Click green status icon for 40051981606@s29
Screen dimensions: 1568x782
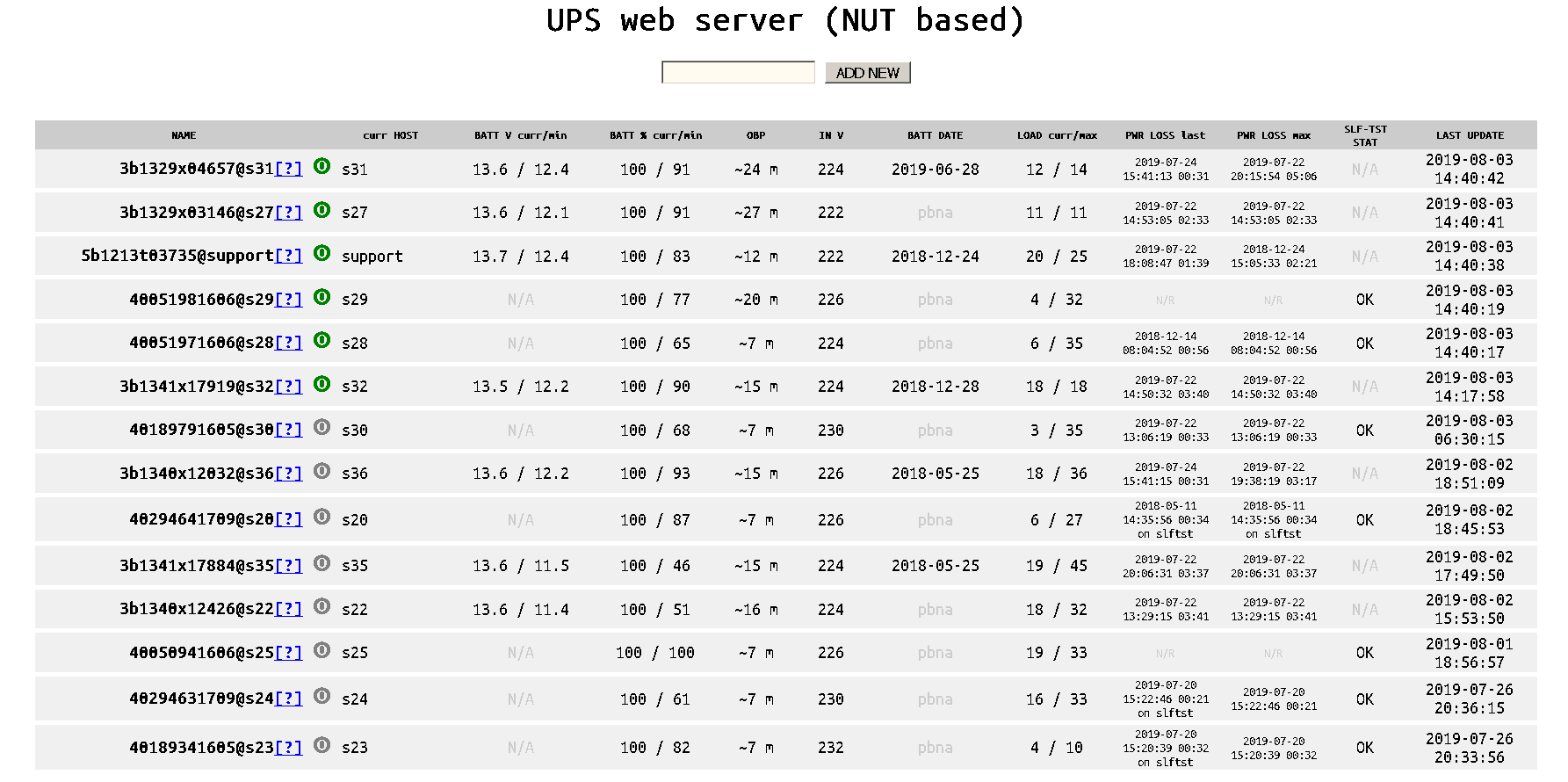(322, 297)
